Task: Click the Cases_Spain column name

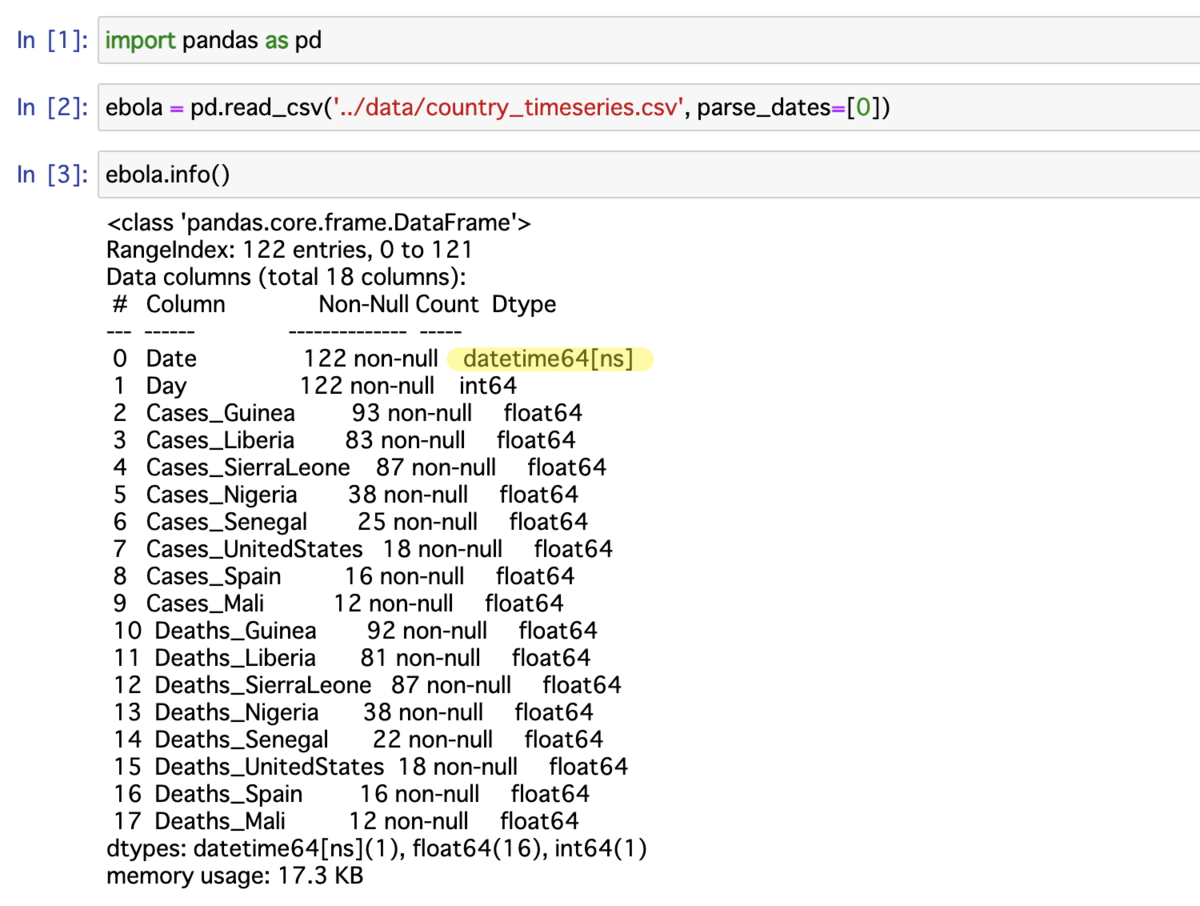Action: (x=214, y=576)
